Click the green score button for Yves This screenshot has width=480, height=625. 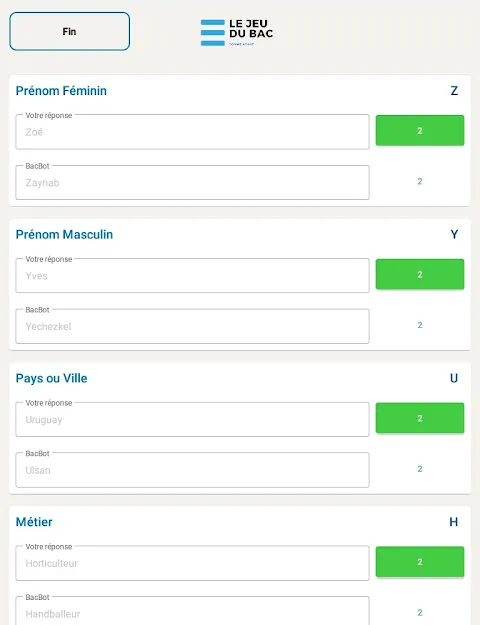pos(420,274)
